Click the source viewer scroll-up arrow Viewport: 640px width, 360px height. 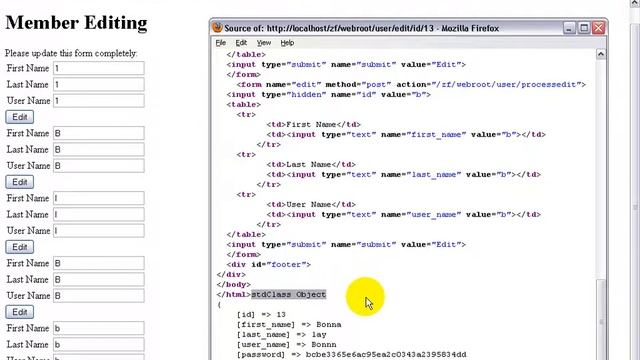click(601, 54)
